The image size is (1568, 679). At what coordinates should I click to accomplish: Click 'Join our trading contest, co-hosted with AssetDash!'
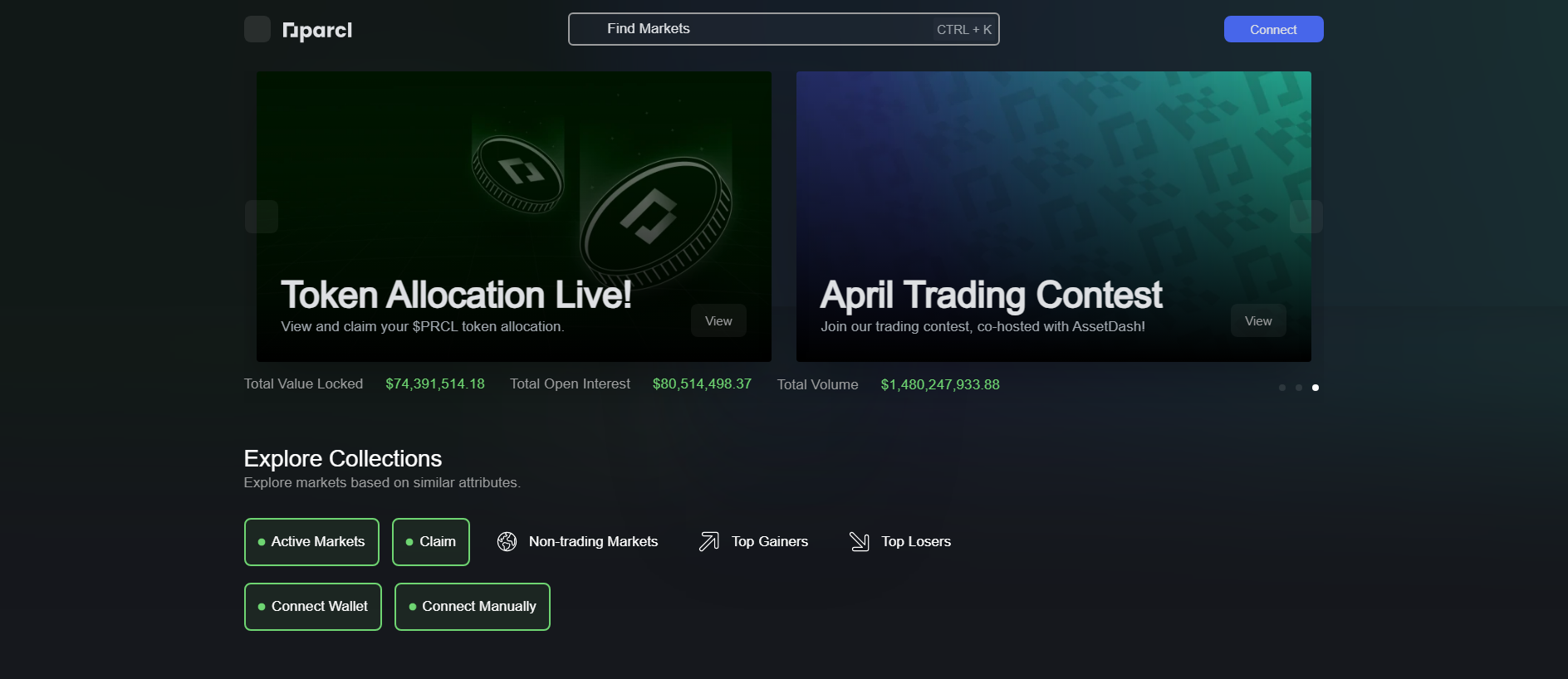click(x=983, y=327)
